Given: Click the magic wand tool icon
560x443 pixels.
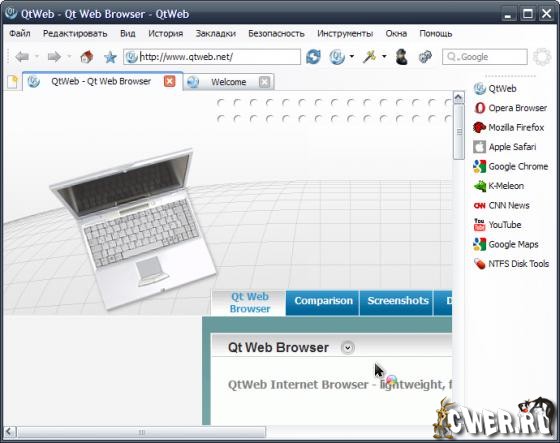Looking at the screenshot, I should pyautogui.click(x=369, y=56).
